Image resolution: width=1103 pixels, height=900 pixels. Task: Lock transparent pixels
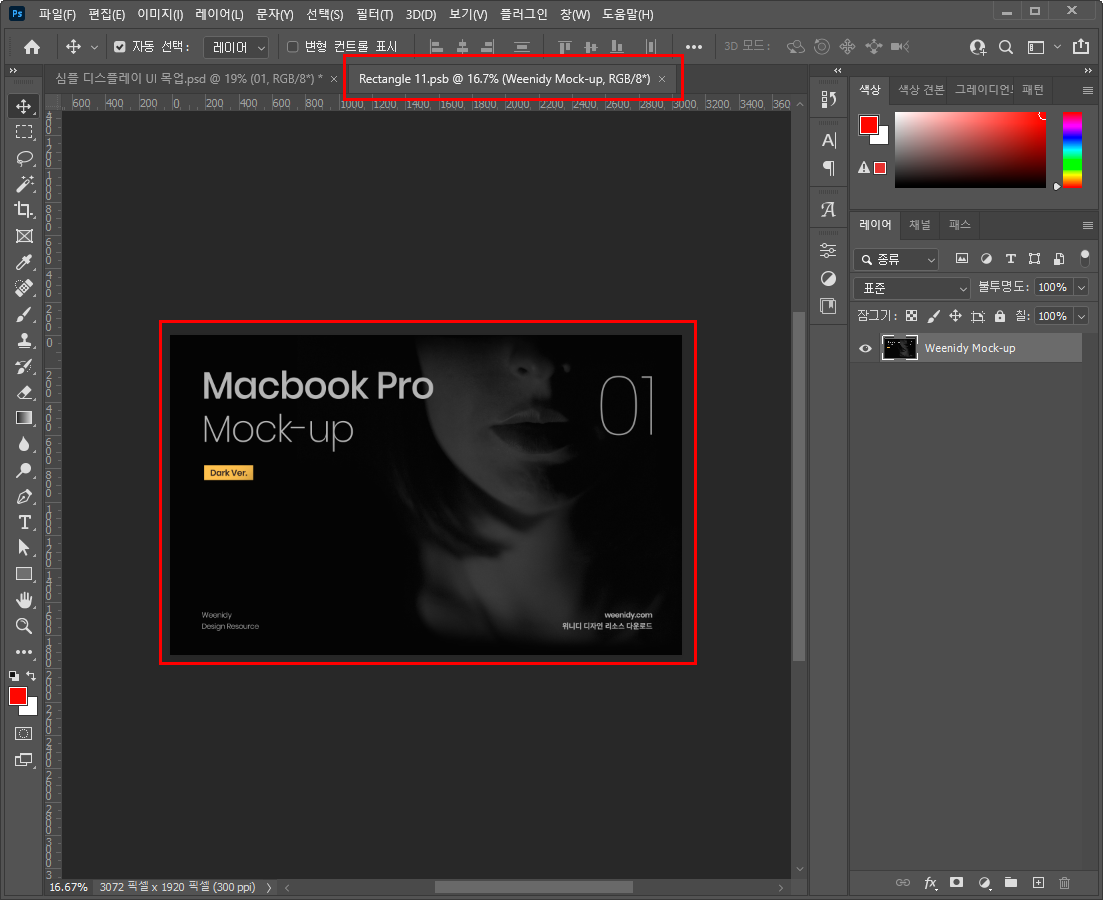(x=911, y=316)
